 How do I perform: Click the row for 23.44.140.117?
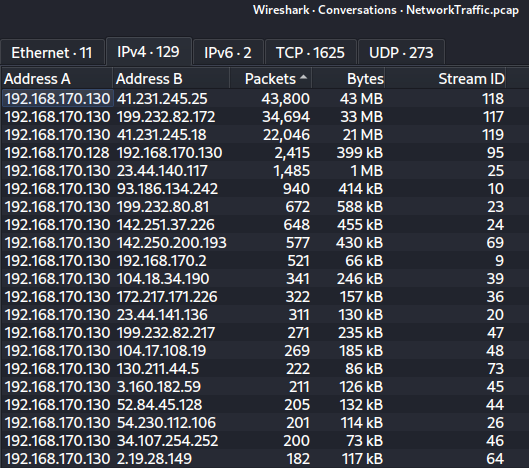coord(264,171)
